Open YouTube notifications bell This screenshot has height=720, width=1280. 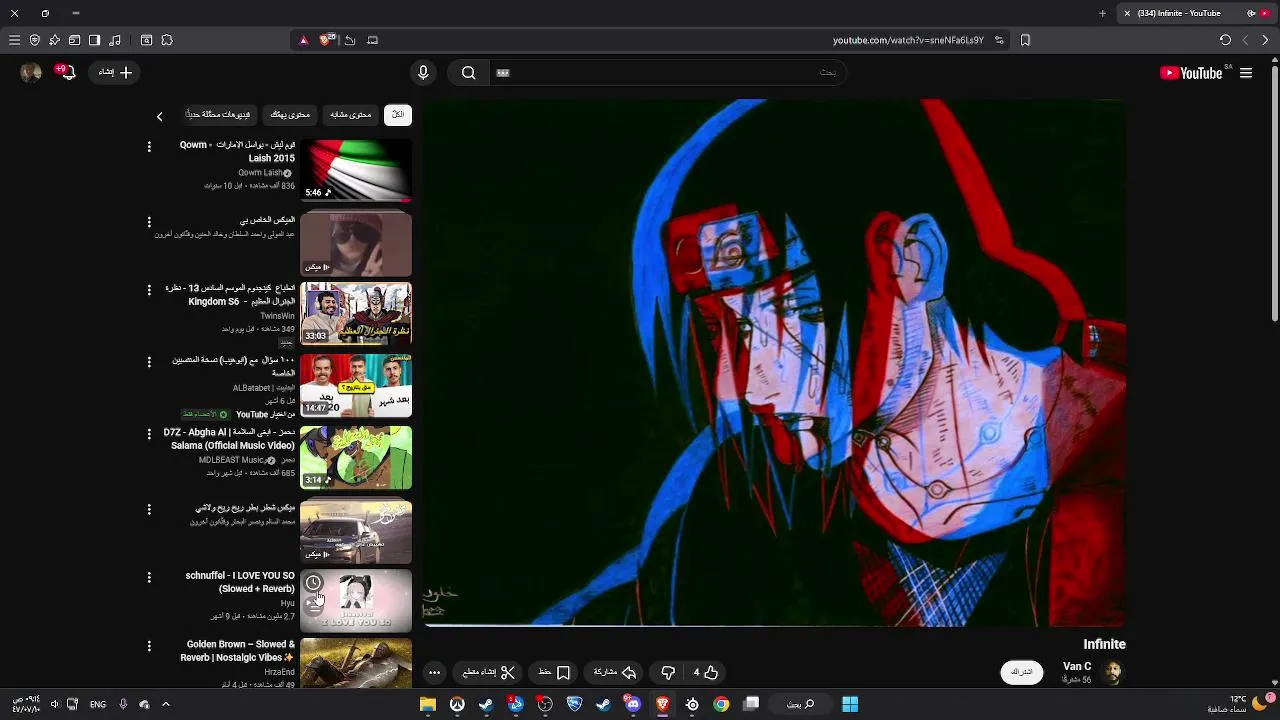tap(66, 72)
